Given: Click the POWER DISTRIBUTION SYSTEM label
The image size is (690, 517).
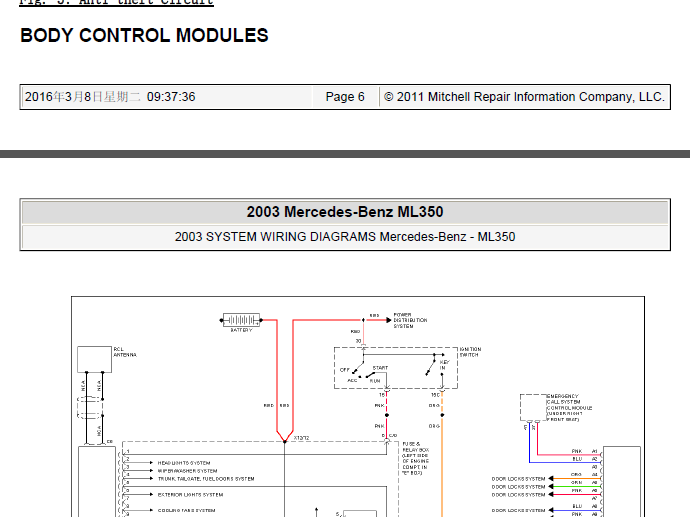Looking at the screenshot, I should [410, 320].
